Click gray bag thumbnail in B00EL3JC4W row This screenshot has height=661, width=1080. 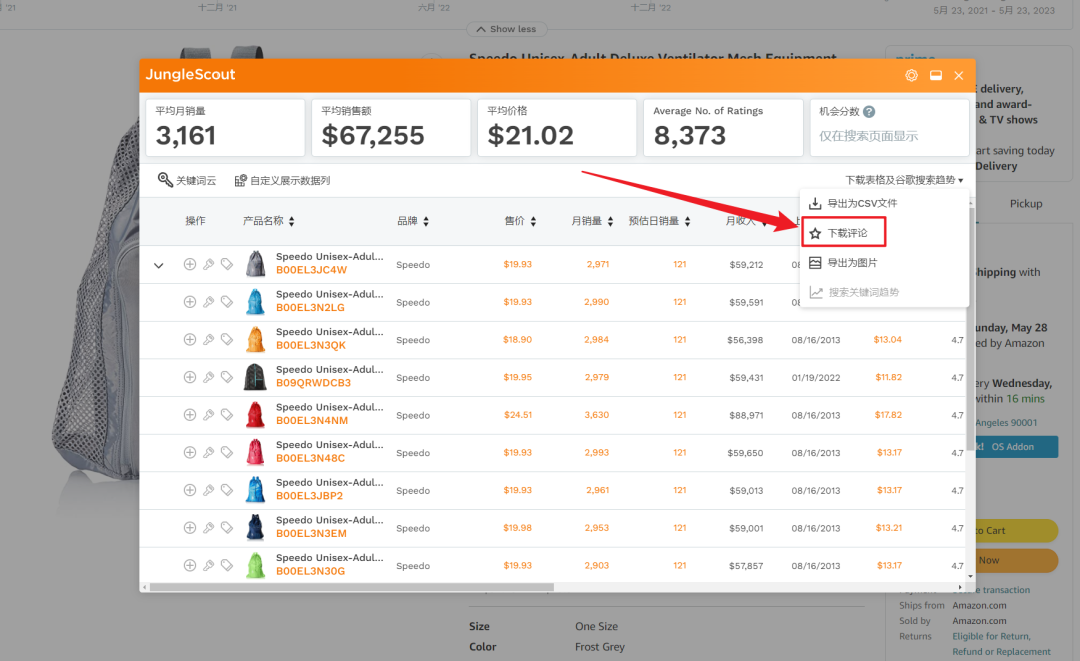pyautogui.click(x=256, y=264)
